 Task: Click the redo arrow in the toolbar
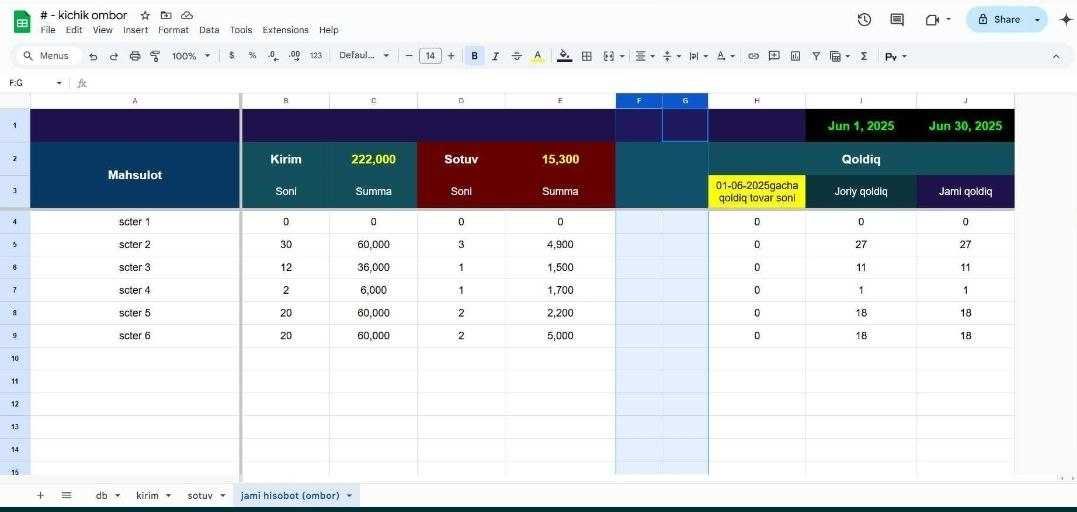click(x=114, y=56)
